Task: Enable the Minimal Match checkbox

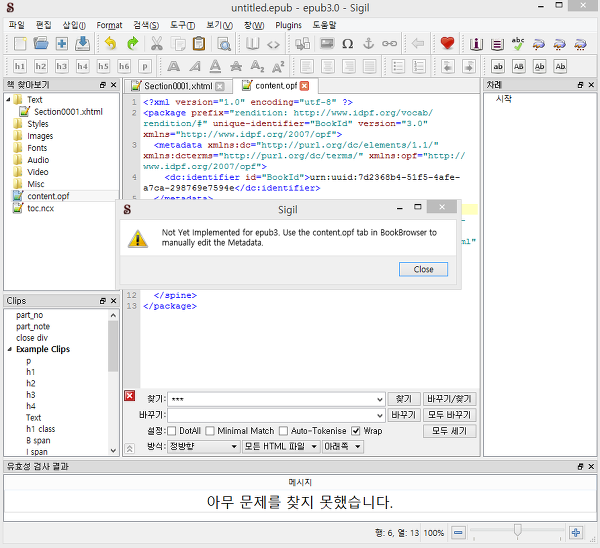Action: [x=210, y=431]
